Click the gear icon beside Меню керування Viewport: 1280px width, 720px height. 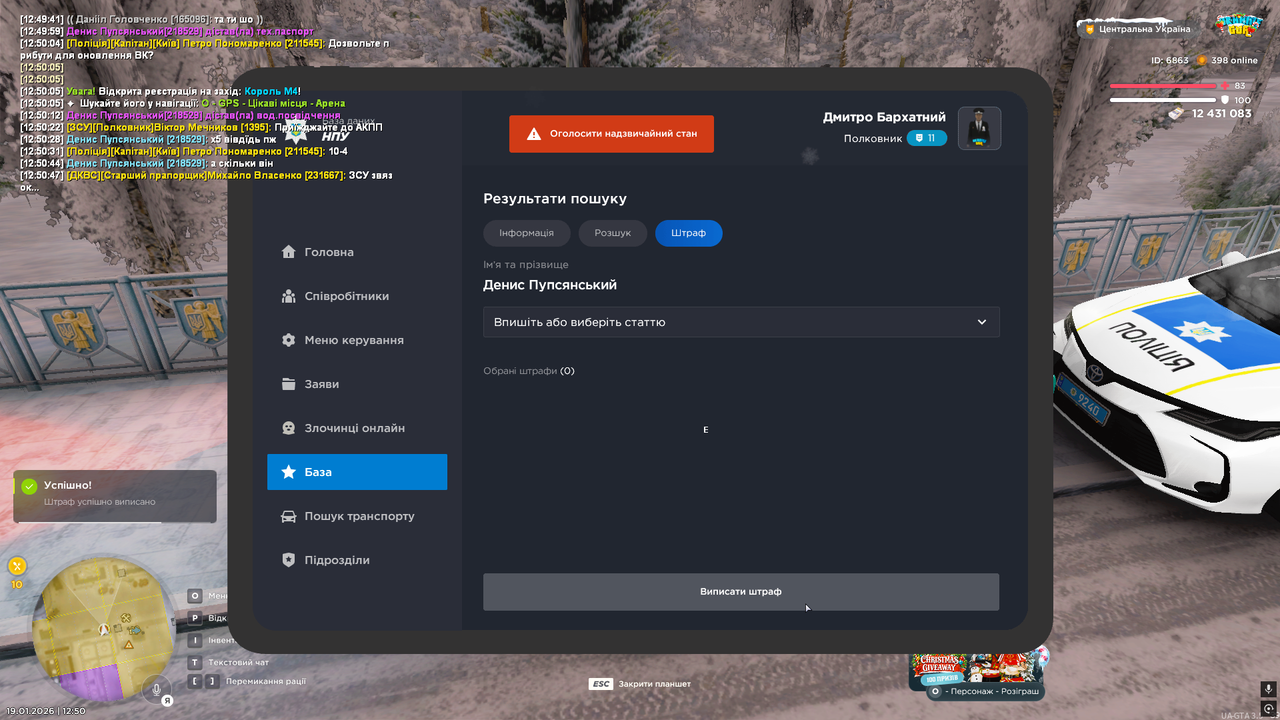[x=288, y=340]
